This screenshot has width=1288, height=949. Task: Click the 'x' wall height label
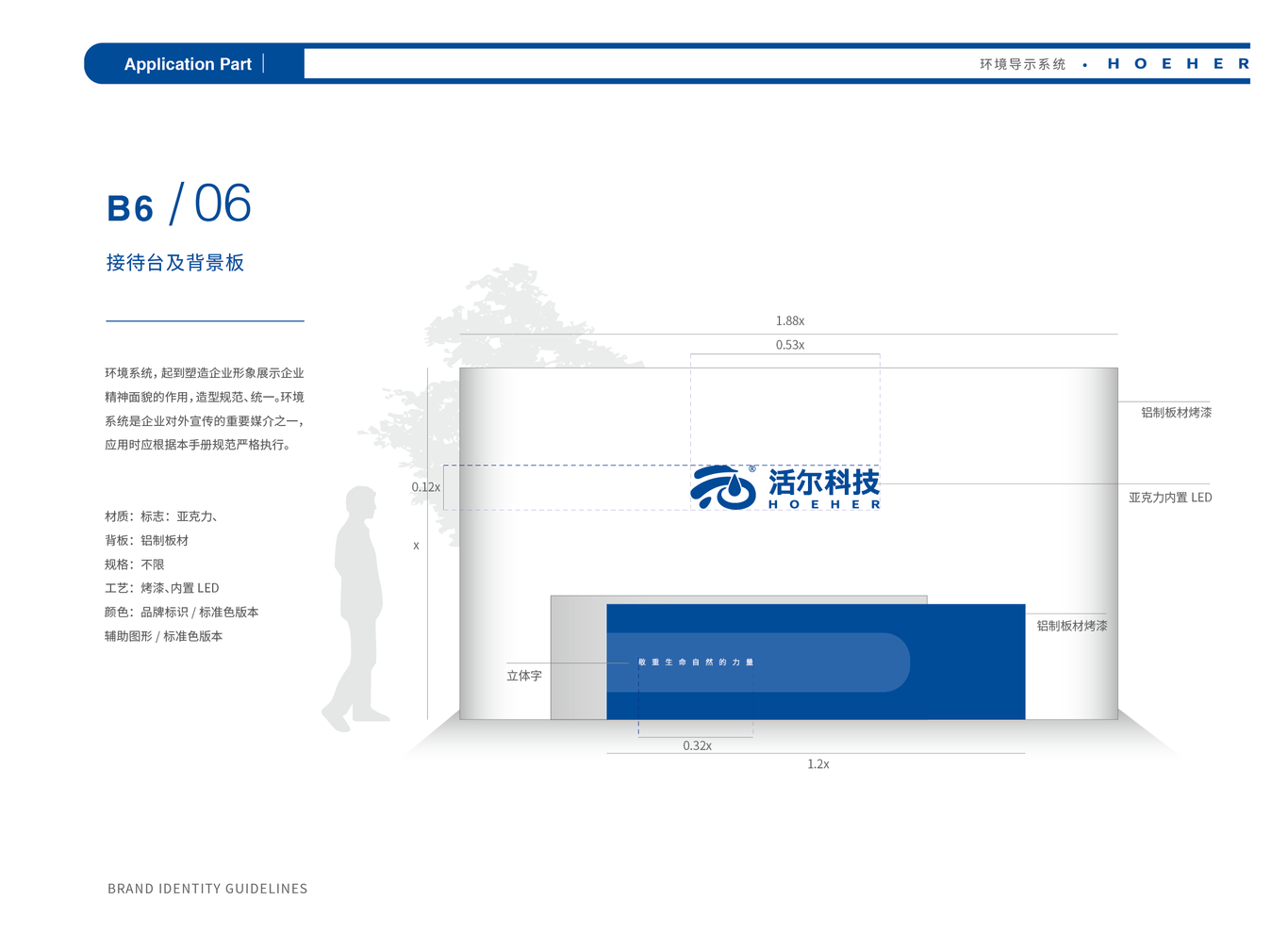(x=416, y=546)
